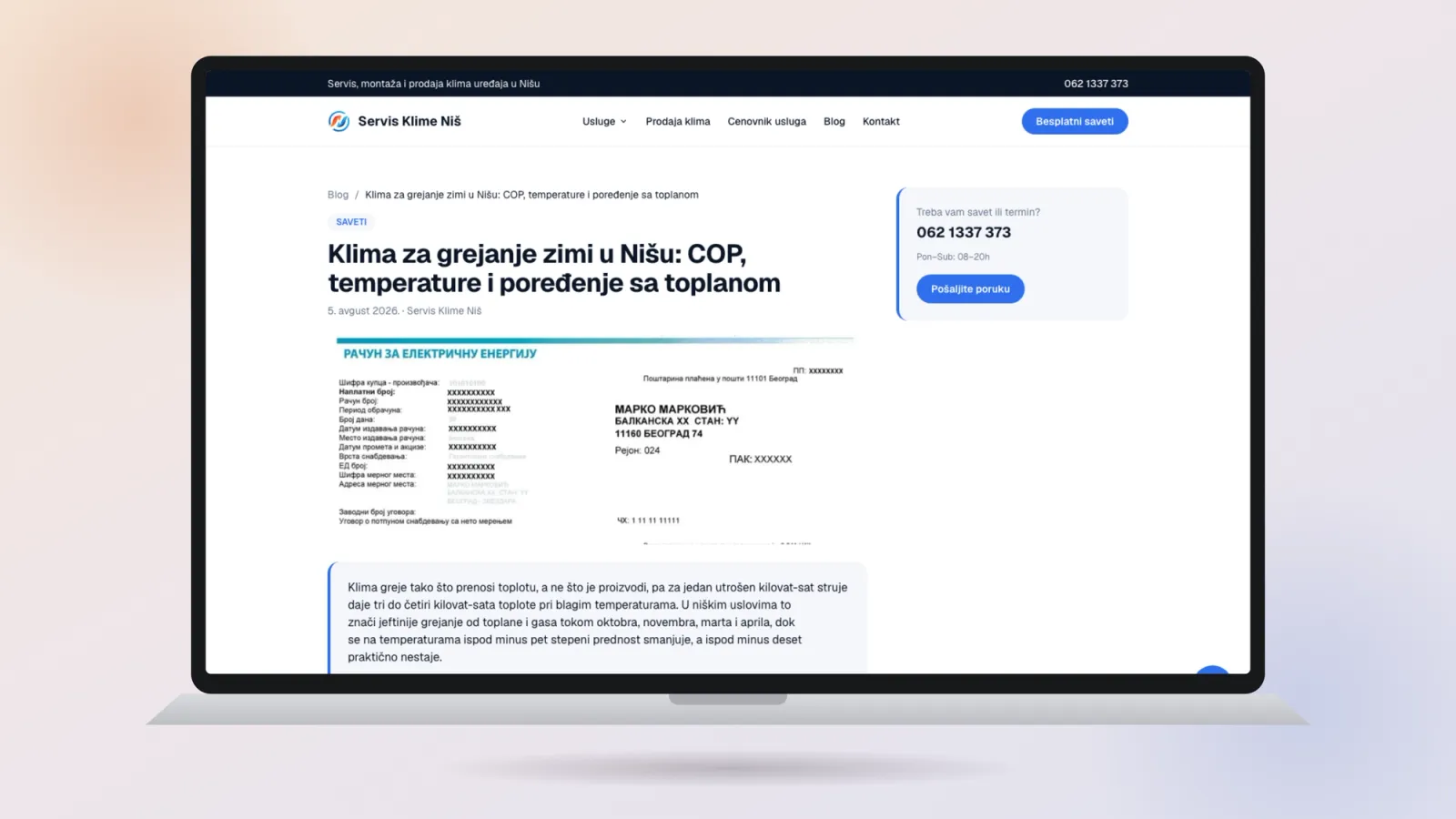Click the Besplatni saveti button

[x=1075, y=121]
